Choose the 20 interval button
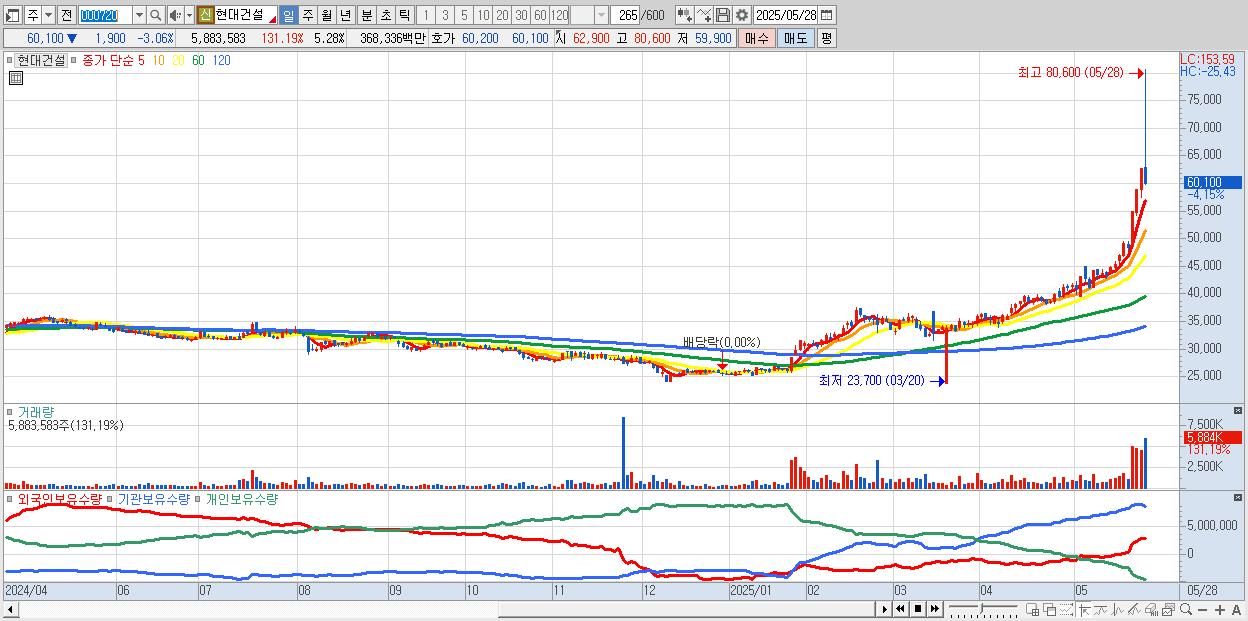 tap(502, 15)
